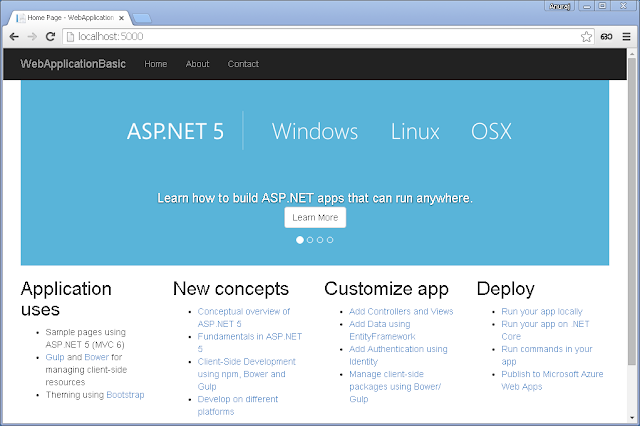Select the second carousel indicator dot
This screenshot has height=426, width=640.
point(310,240)
